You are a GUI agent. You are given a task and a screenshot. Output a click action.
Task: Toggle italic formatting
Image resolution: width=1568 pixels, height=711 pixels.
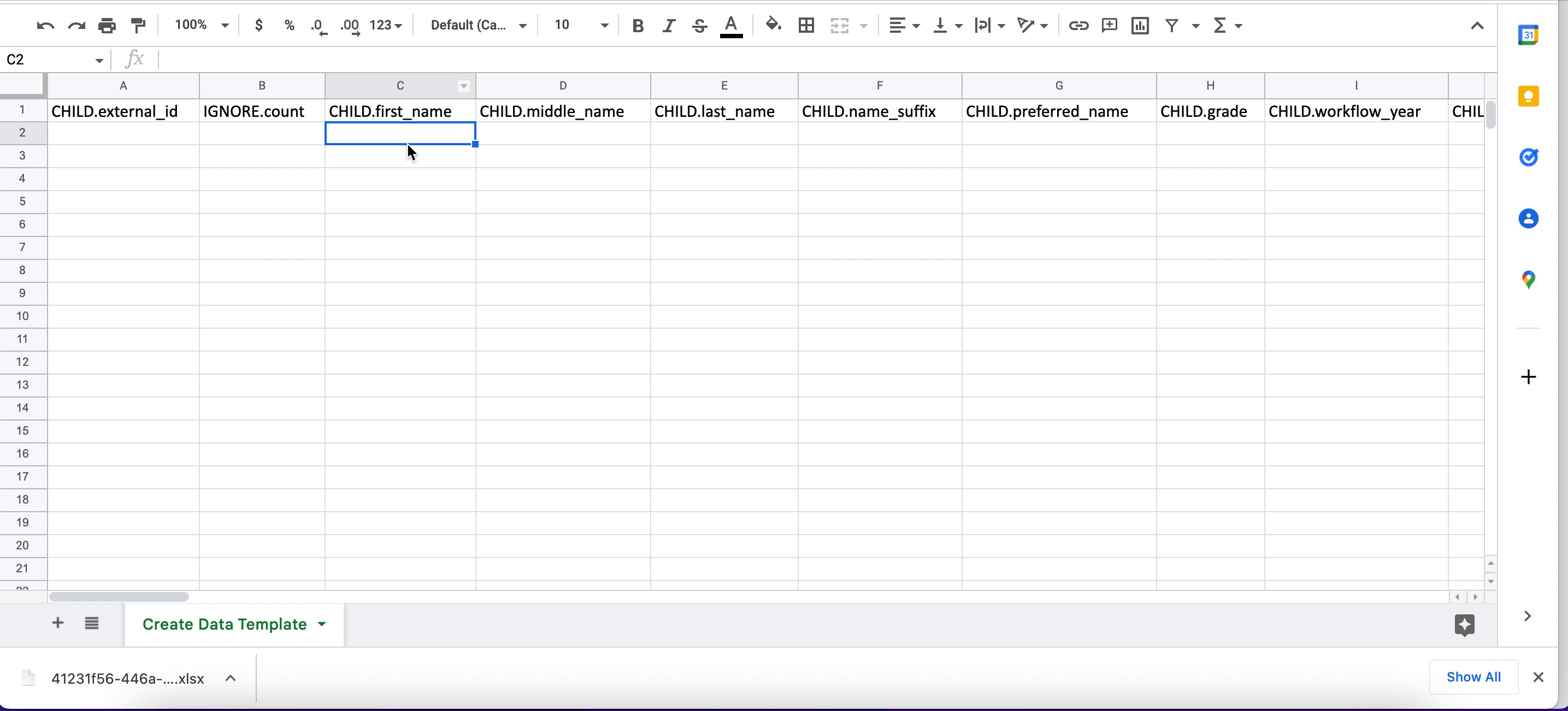[x=668, y=26]
